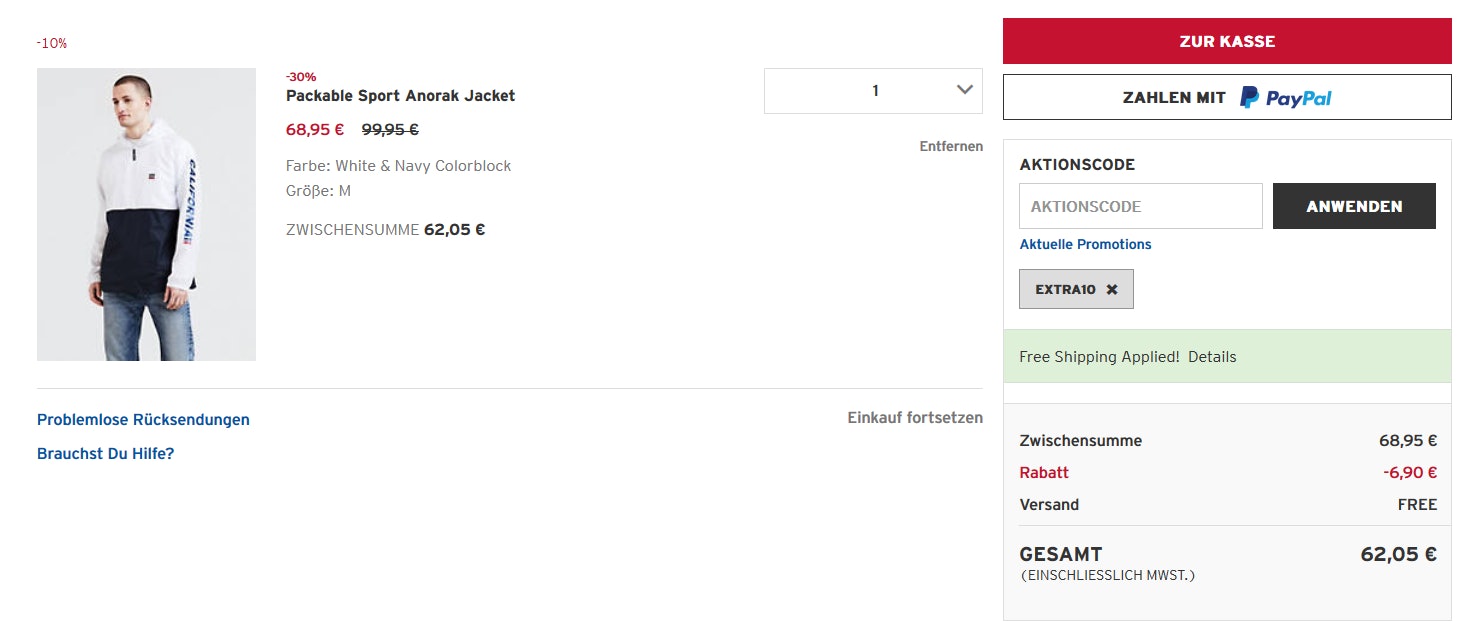Remove the EXTRA10 promo code with the X icon
Image resolution: width=1470 pixels, height=631 pixels.
pyautogui.click(x=1112, y=290)
